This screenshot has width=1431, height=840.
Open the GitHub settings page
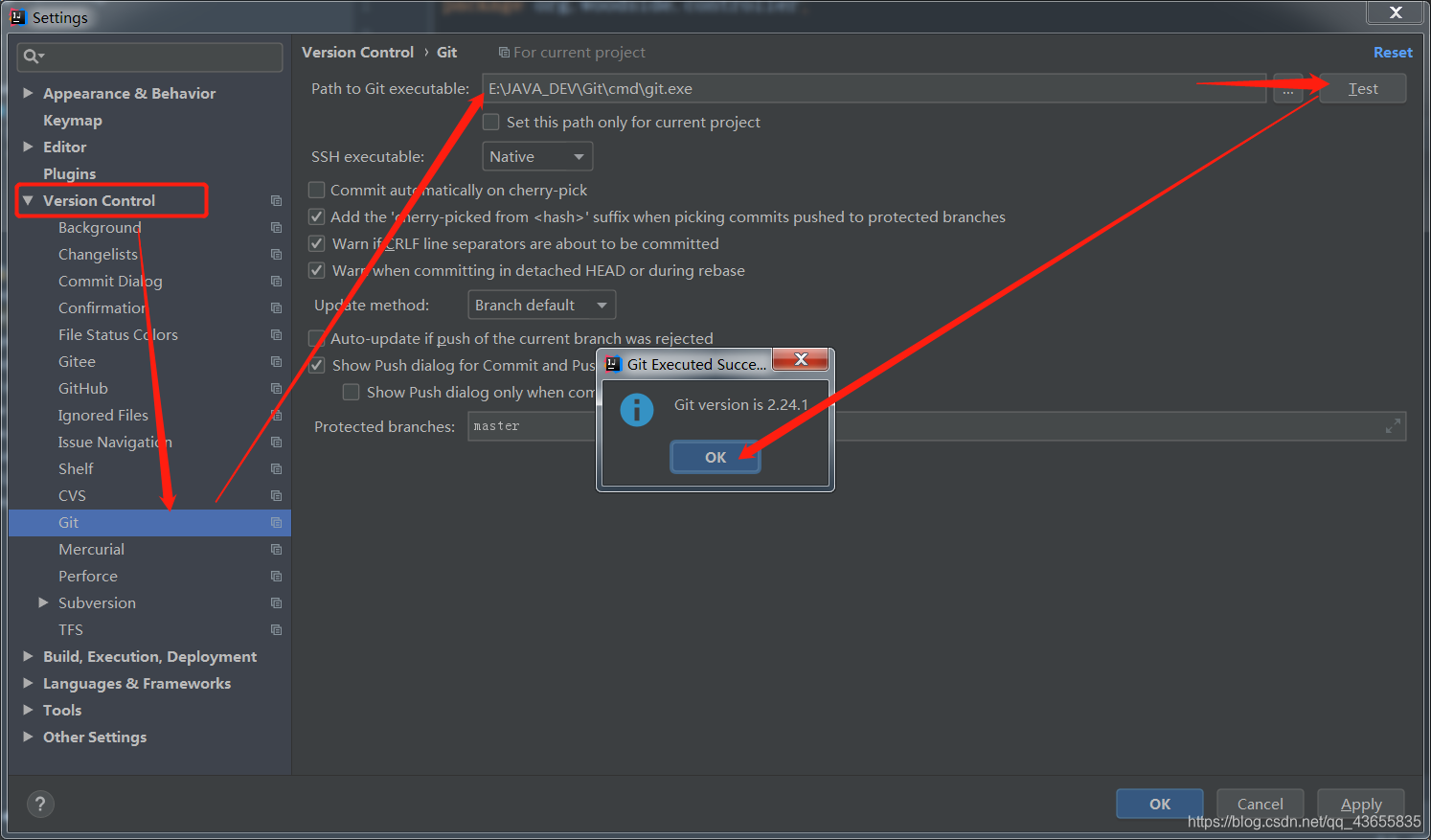(83, 389)
